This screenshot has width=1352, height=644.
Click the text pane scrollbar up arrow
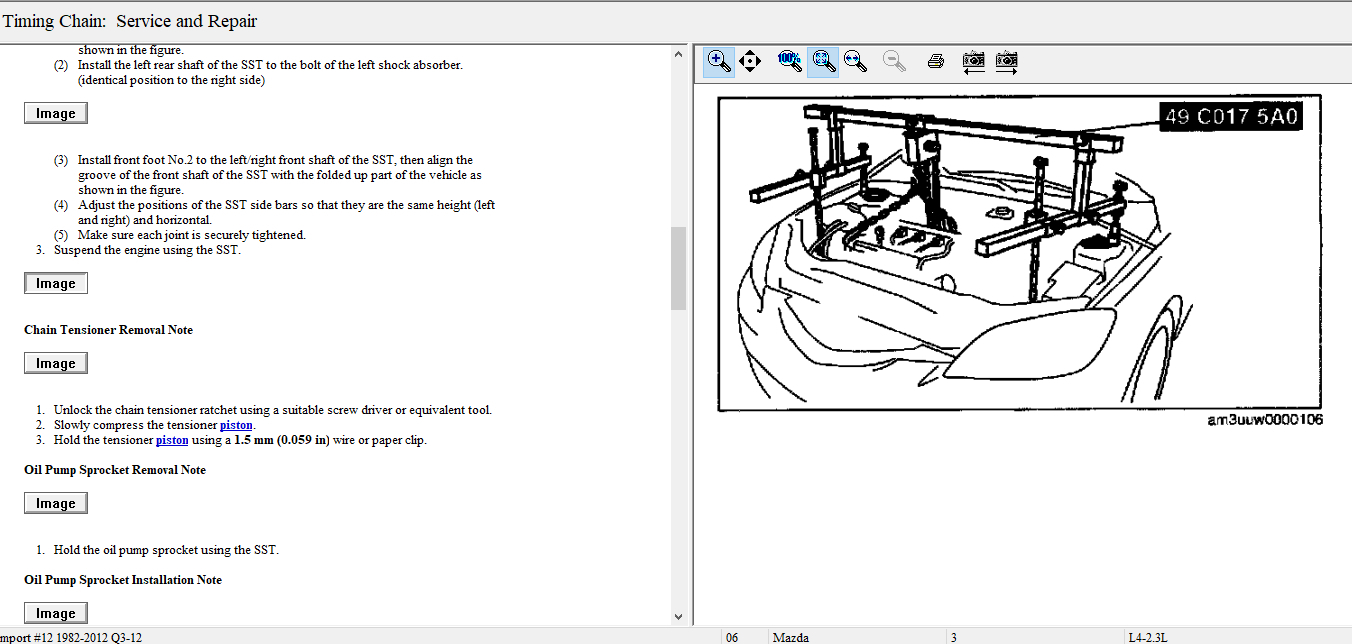(x=678, y=53)
